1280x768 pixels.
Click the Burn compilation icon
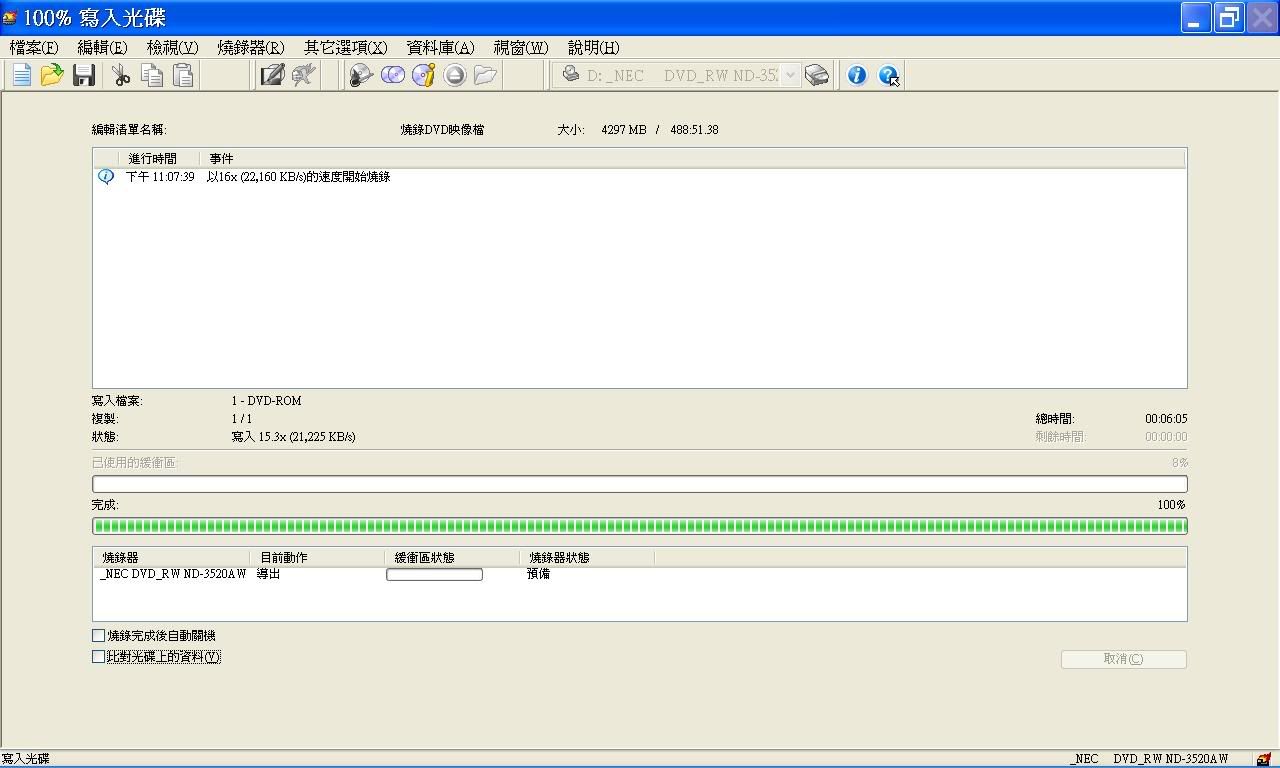pyautogui.click(x=361, y=75)
